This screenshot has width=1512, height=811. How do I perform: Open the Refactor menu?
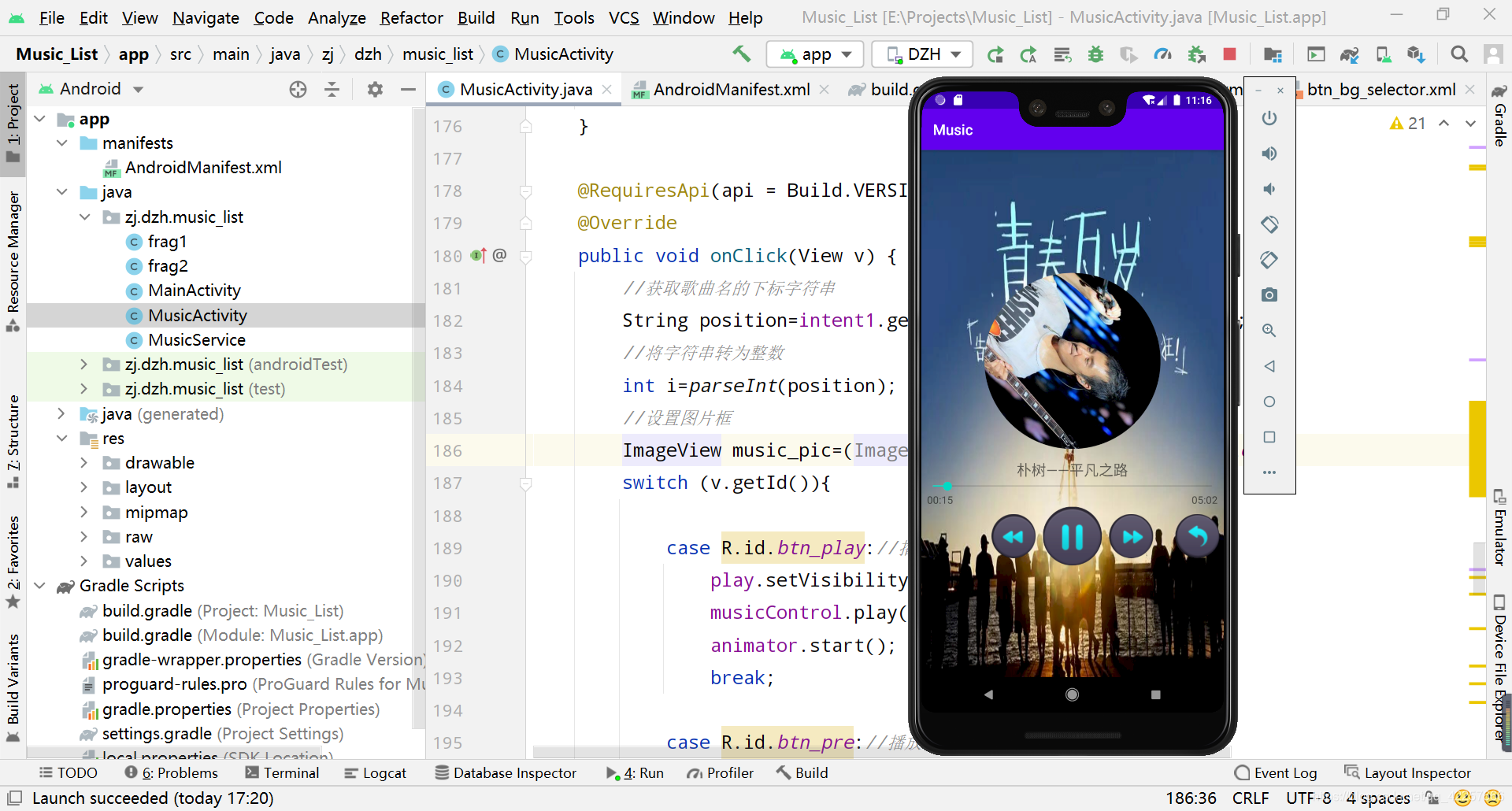point(411,17)
